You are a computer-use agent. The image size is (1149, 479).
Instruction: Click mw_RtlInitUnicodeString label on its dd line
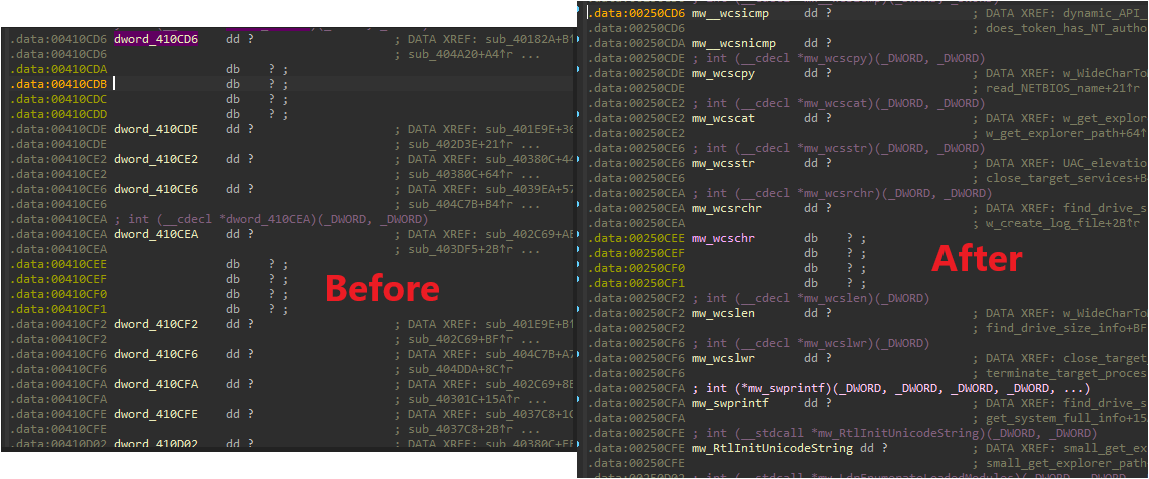point(772,448)
